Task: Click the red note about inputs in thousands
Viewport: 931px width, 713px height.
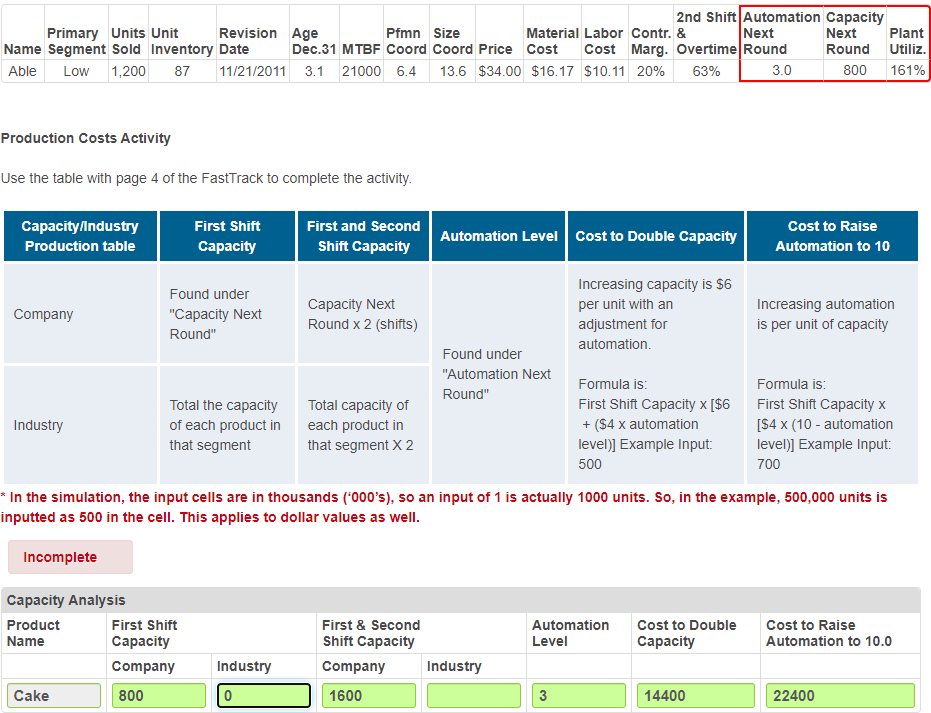Action: [x=444, y=507]
